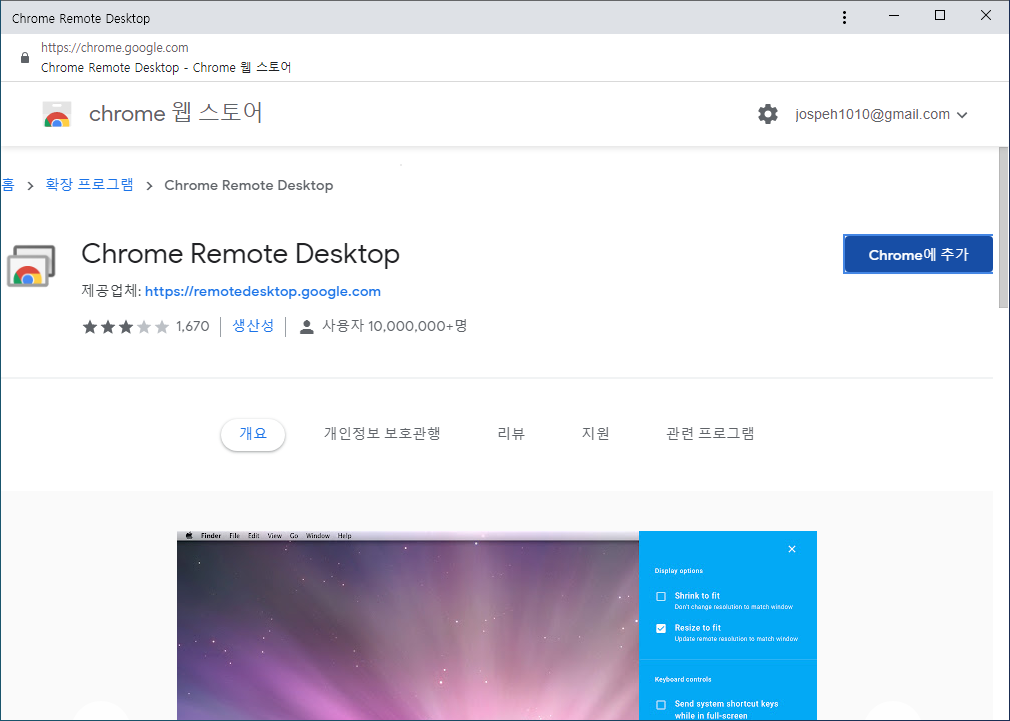Click the page vertical scrollbar

click(x=1003, y=227)
